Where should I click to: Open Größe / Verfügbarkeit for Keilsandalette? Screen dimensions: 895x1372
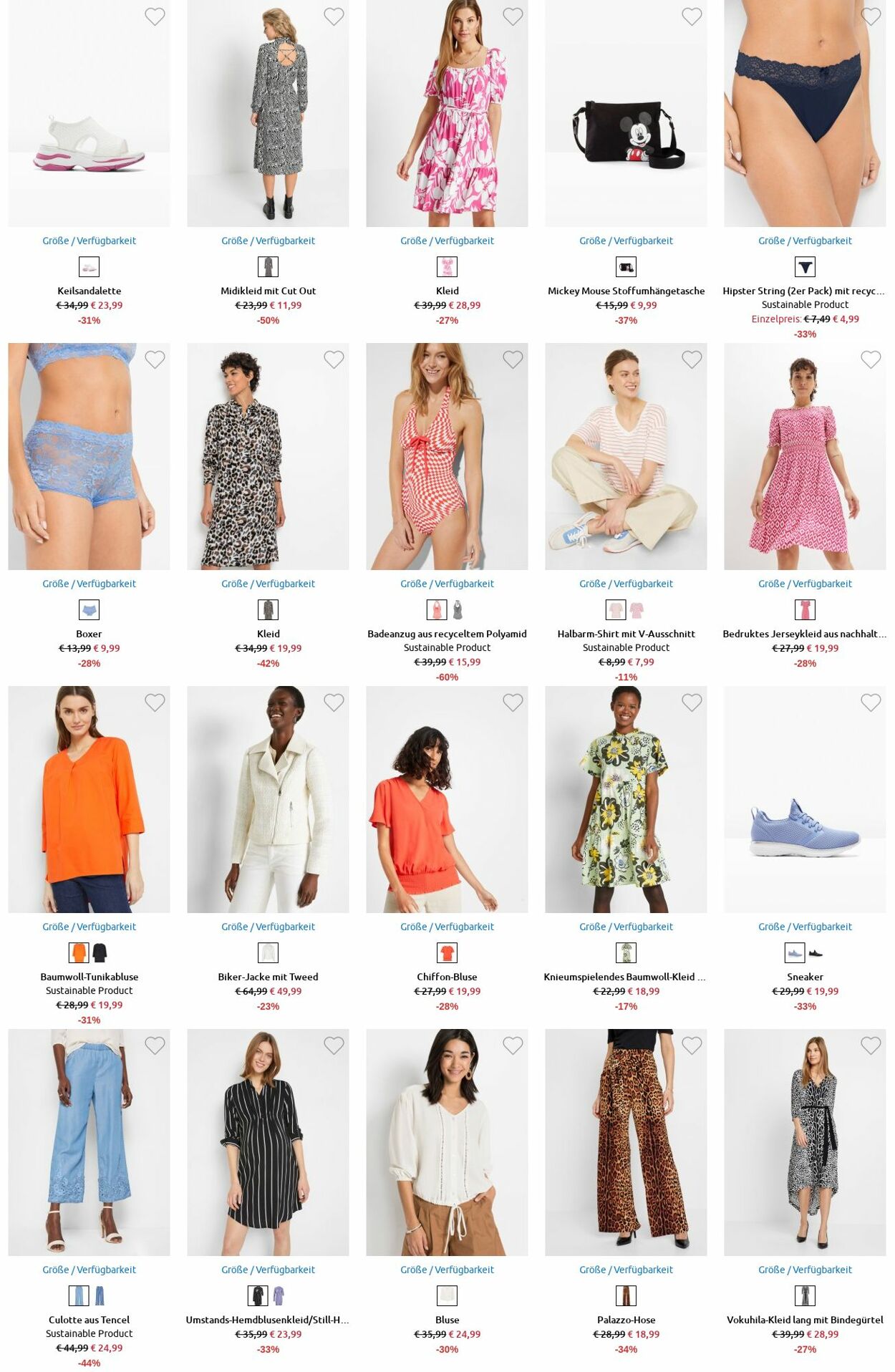pos(89,241)
